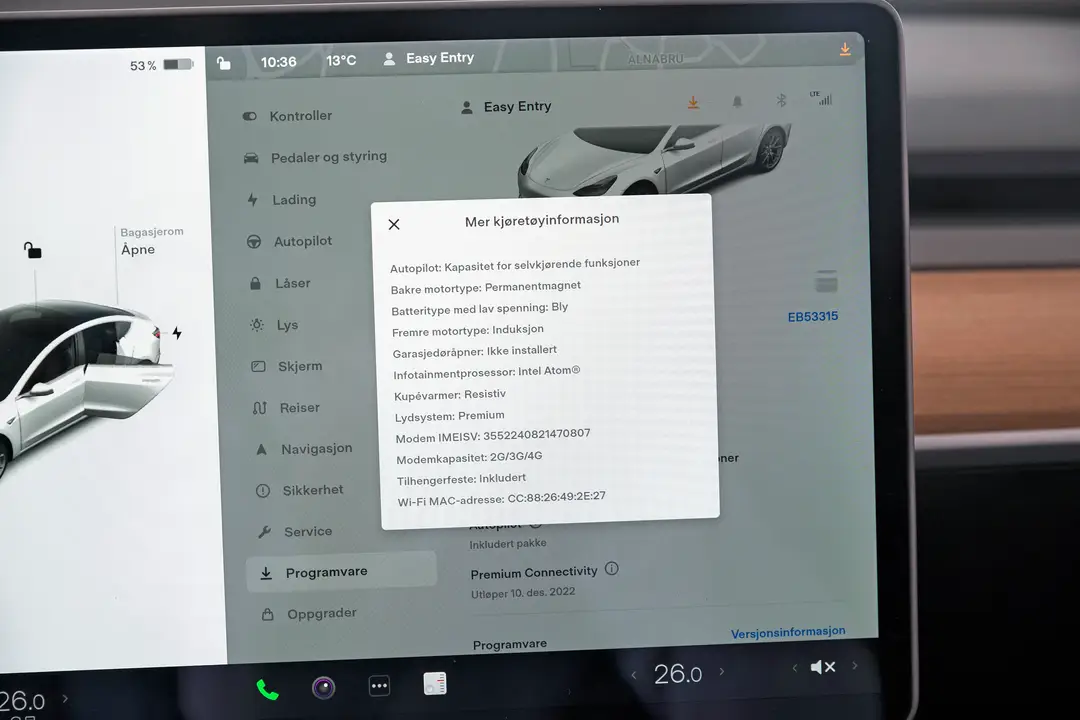Tap the 13°C outside temperature
1080x720 pixels.
341,61
